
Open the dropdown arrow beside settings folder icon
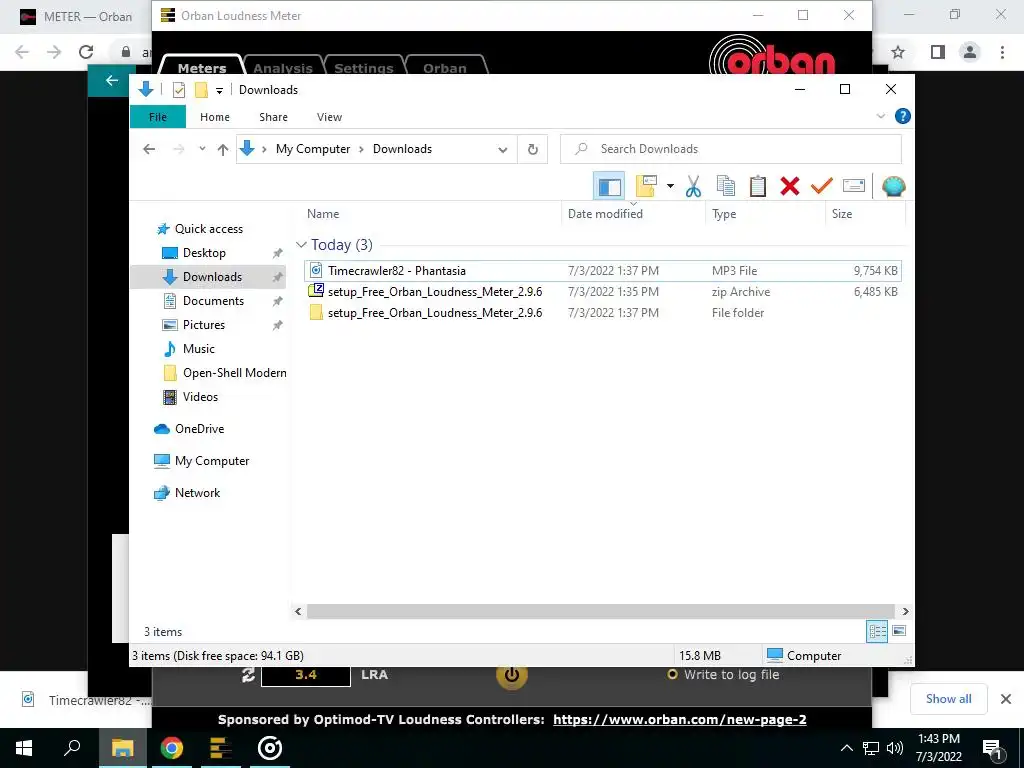click(x=670, y=186)
